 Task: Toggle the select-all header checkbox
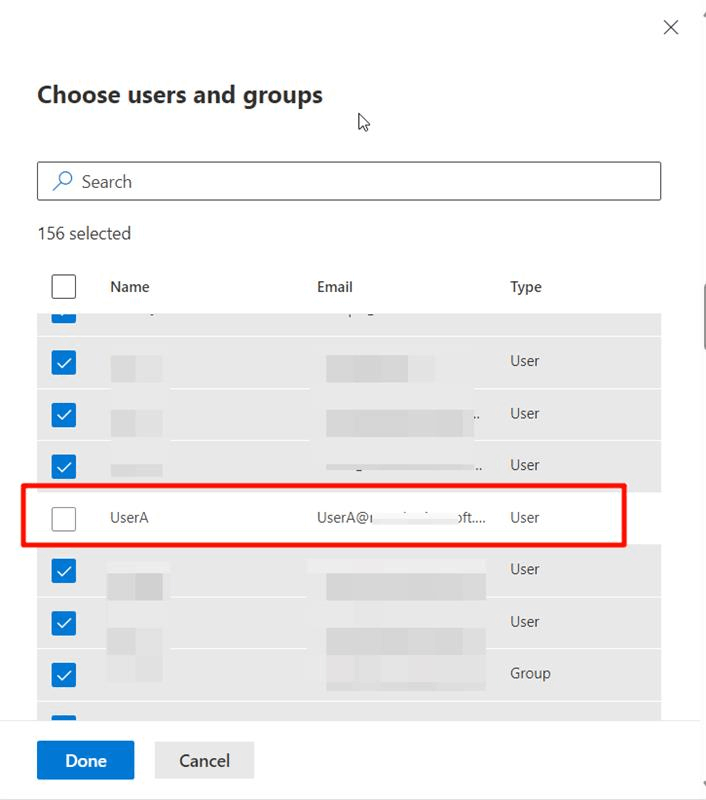point(64,287)
